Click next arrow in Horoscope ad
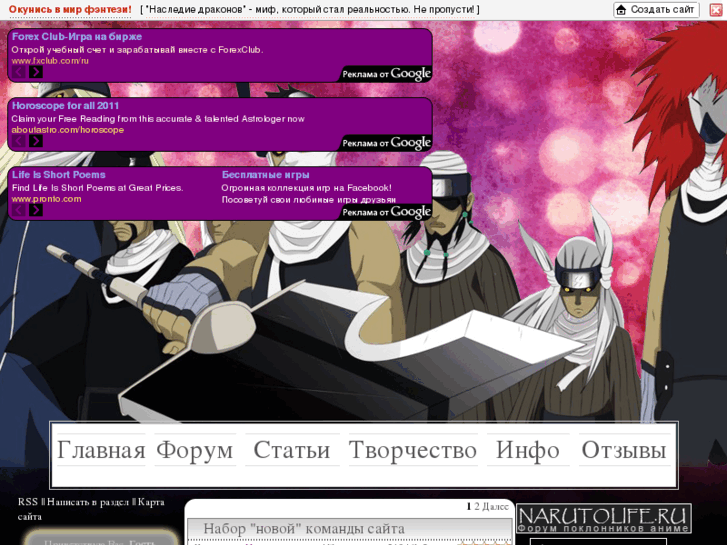The height and width of the screenshot is (545, 727). [36, 141]
